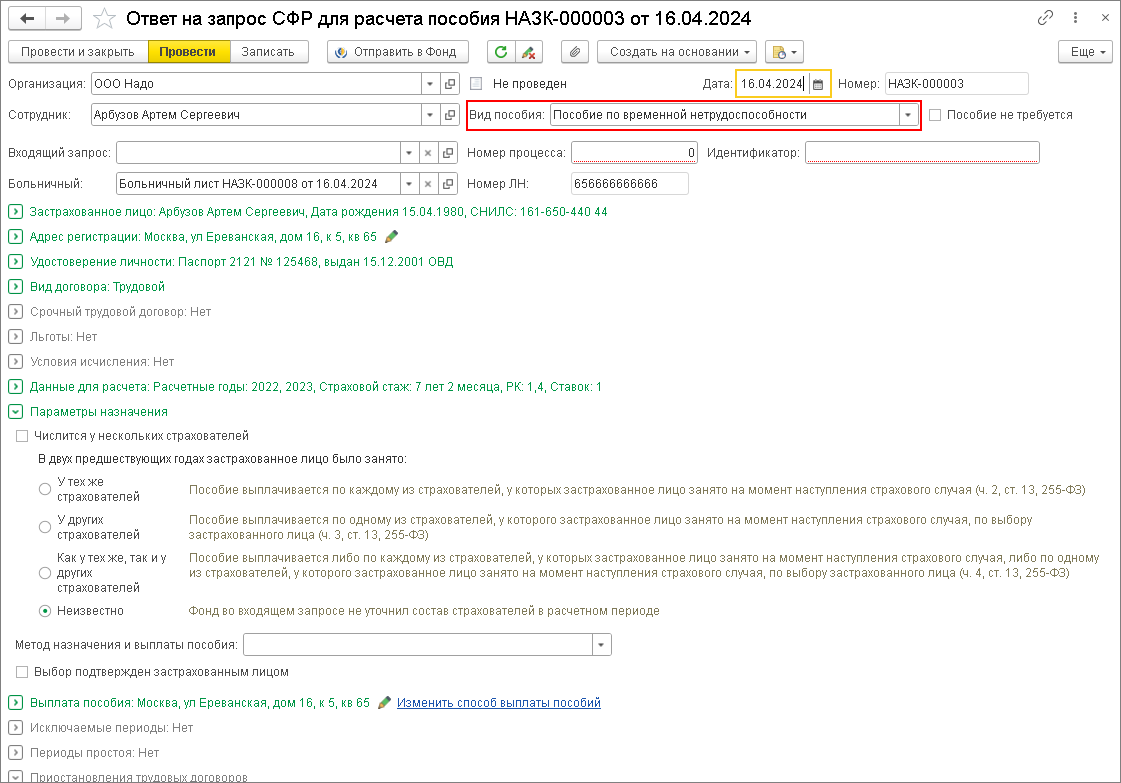Screen dimensions: 1121x783
Task: Clear the Входящий запрос field
Action: click(428, 152)
